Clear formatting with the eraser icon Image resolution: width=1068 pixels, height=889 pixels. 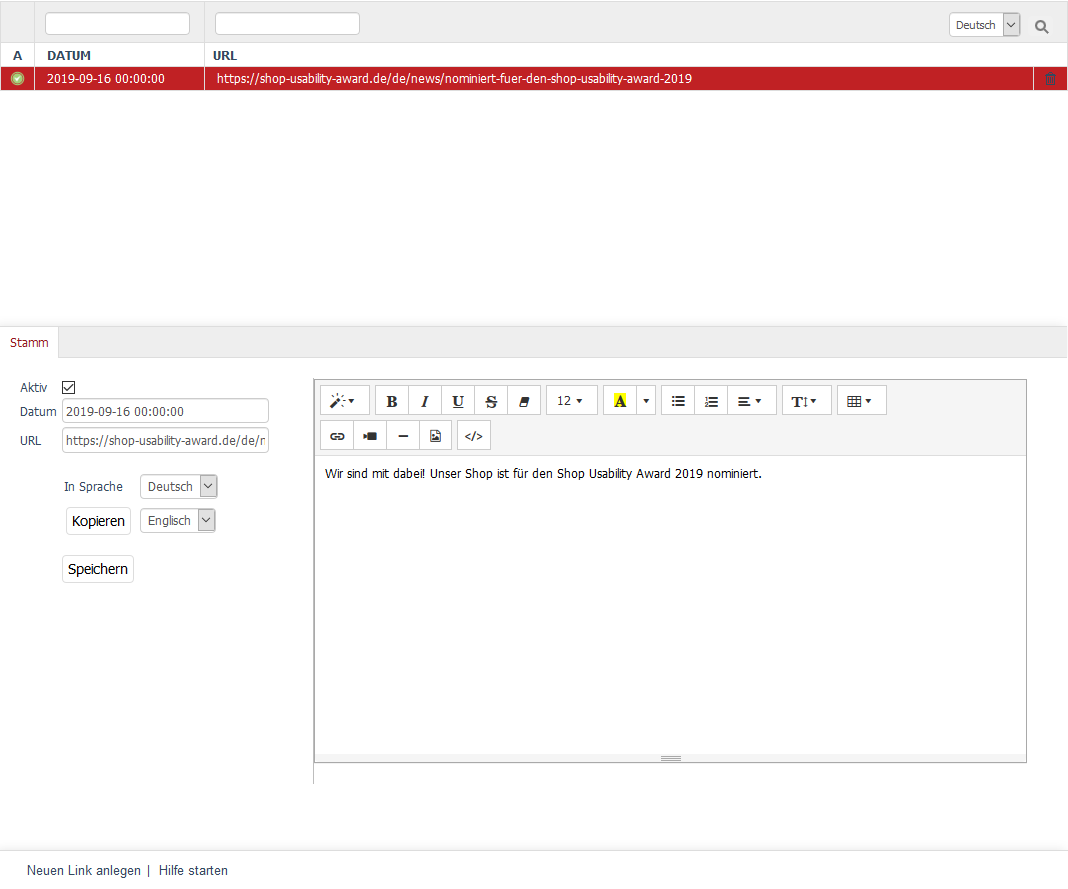(x=524, y=401)
